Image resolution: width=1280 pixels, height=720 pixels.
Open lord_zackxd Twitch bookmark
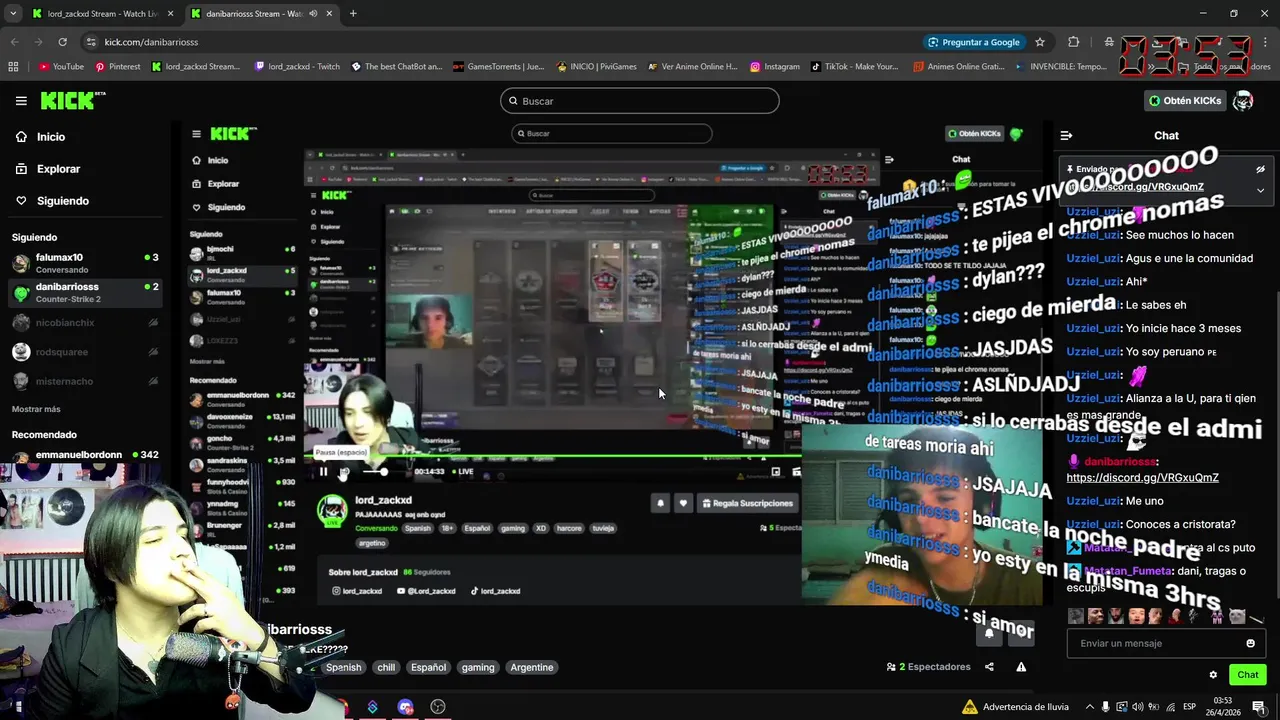[298, 67]
